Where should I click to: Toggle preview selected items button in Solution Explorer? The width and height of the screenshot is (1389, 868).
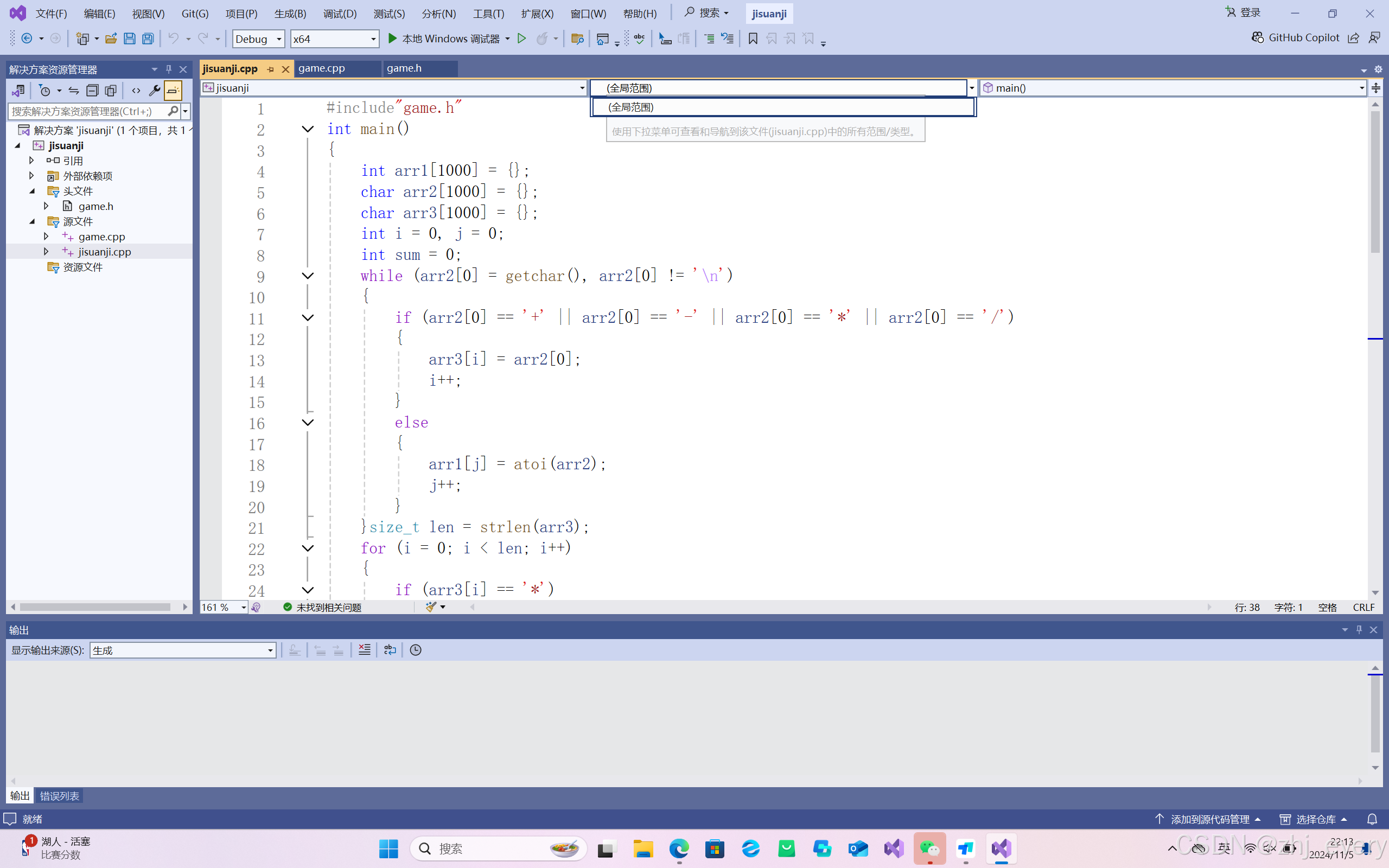173,90
